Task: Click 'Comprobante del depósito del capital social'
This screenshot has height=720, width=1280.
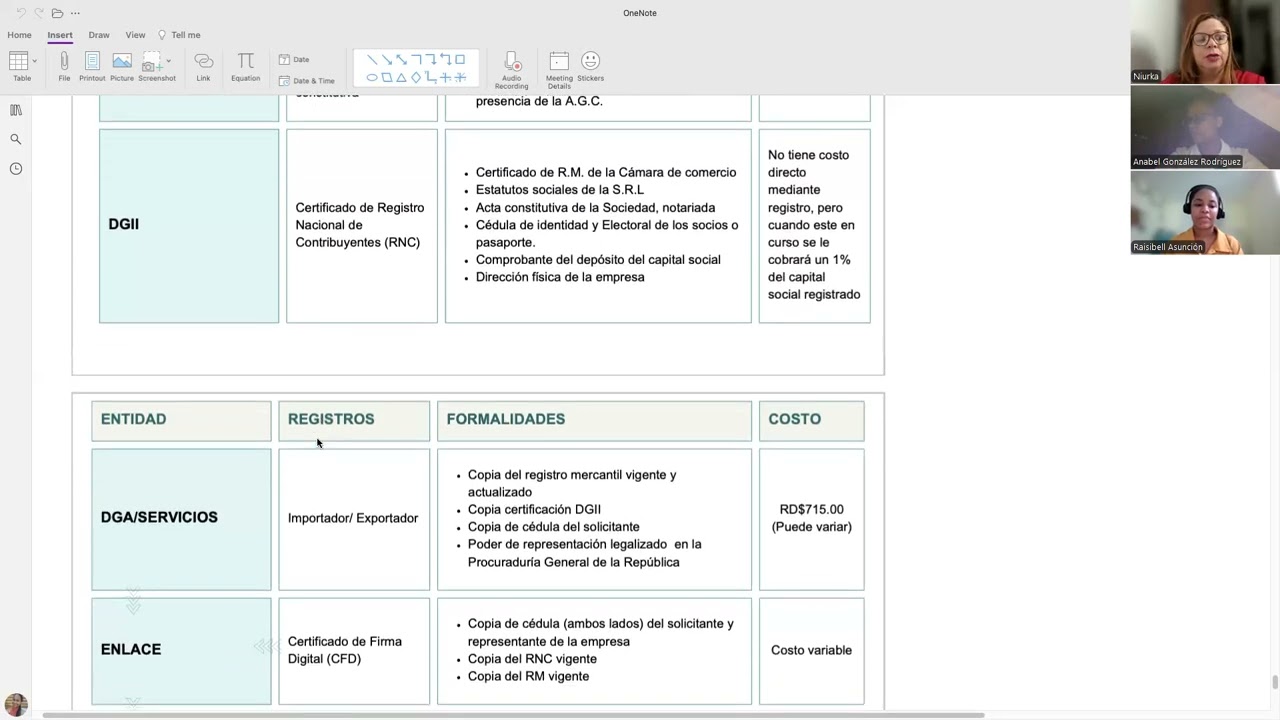Action: pos(598,259)
